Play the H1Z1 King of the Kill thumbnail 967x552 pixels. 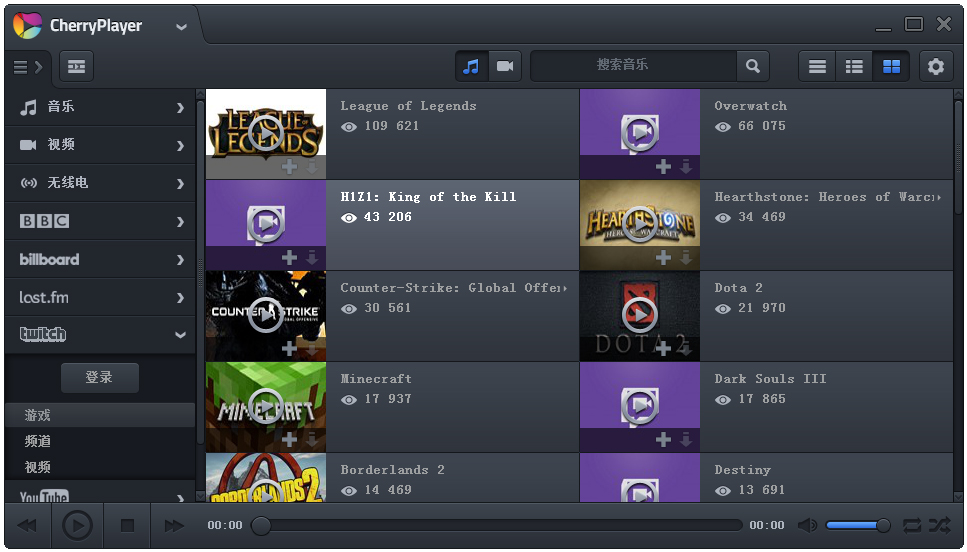[x=266, y=225]
